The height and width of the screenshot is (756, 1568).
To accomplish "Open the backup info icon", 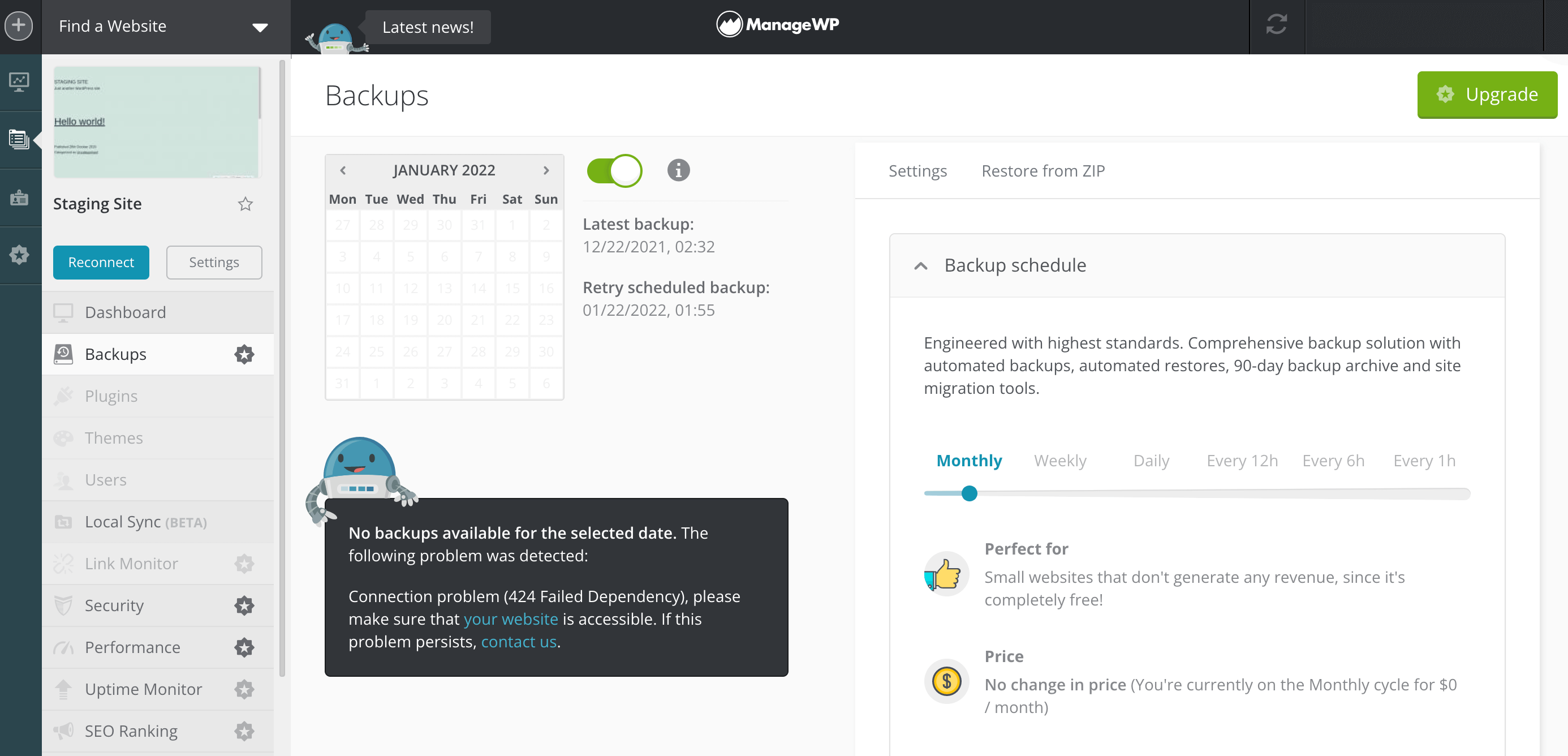I will tap(678, 170).
